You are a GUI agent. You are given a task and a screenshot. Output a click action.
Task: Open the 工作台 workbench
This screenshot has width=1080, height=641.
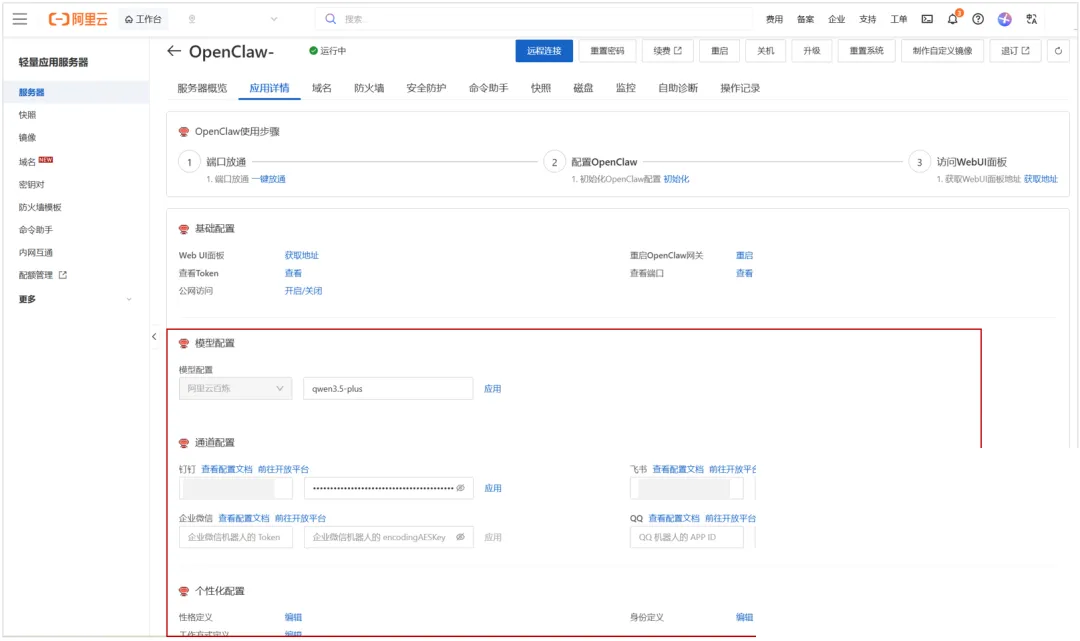pos(143,19)
